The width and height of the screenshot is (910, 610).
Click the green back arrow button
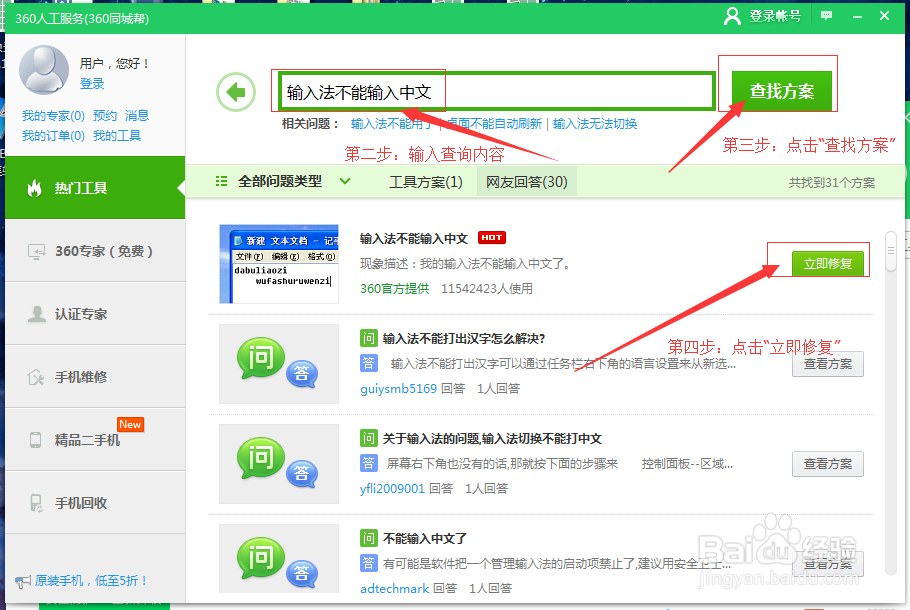point(236,92)
